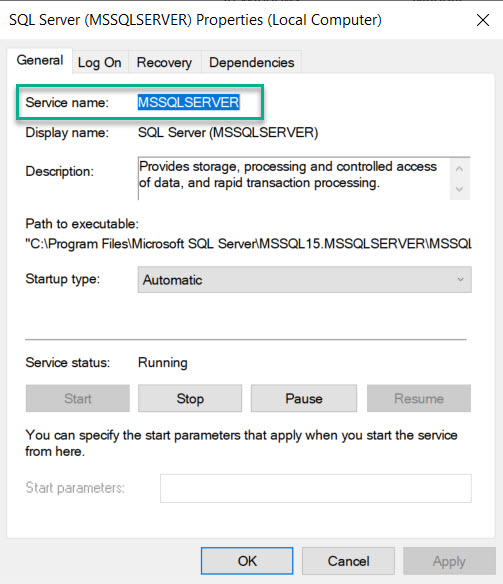The width and height of the screenshot is (503, 584).
Task: Click the Description scroll down arrow
Action: tap(459, 189)
